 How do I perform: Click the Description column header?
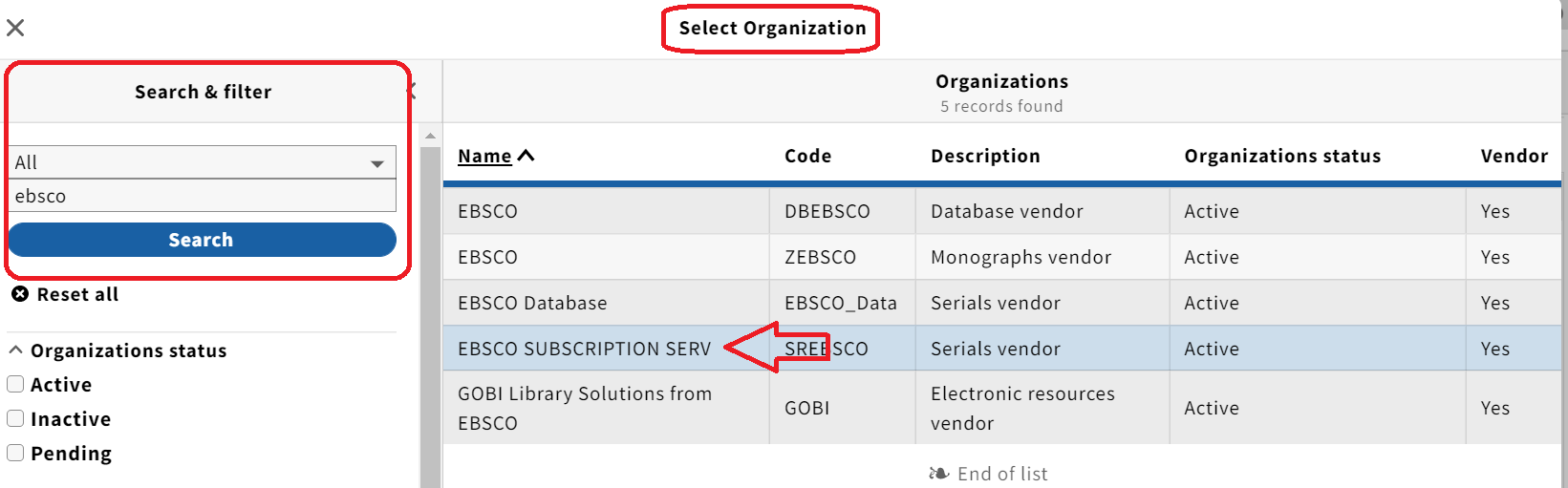985,156
